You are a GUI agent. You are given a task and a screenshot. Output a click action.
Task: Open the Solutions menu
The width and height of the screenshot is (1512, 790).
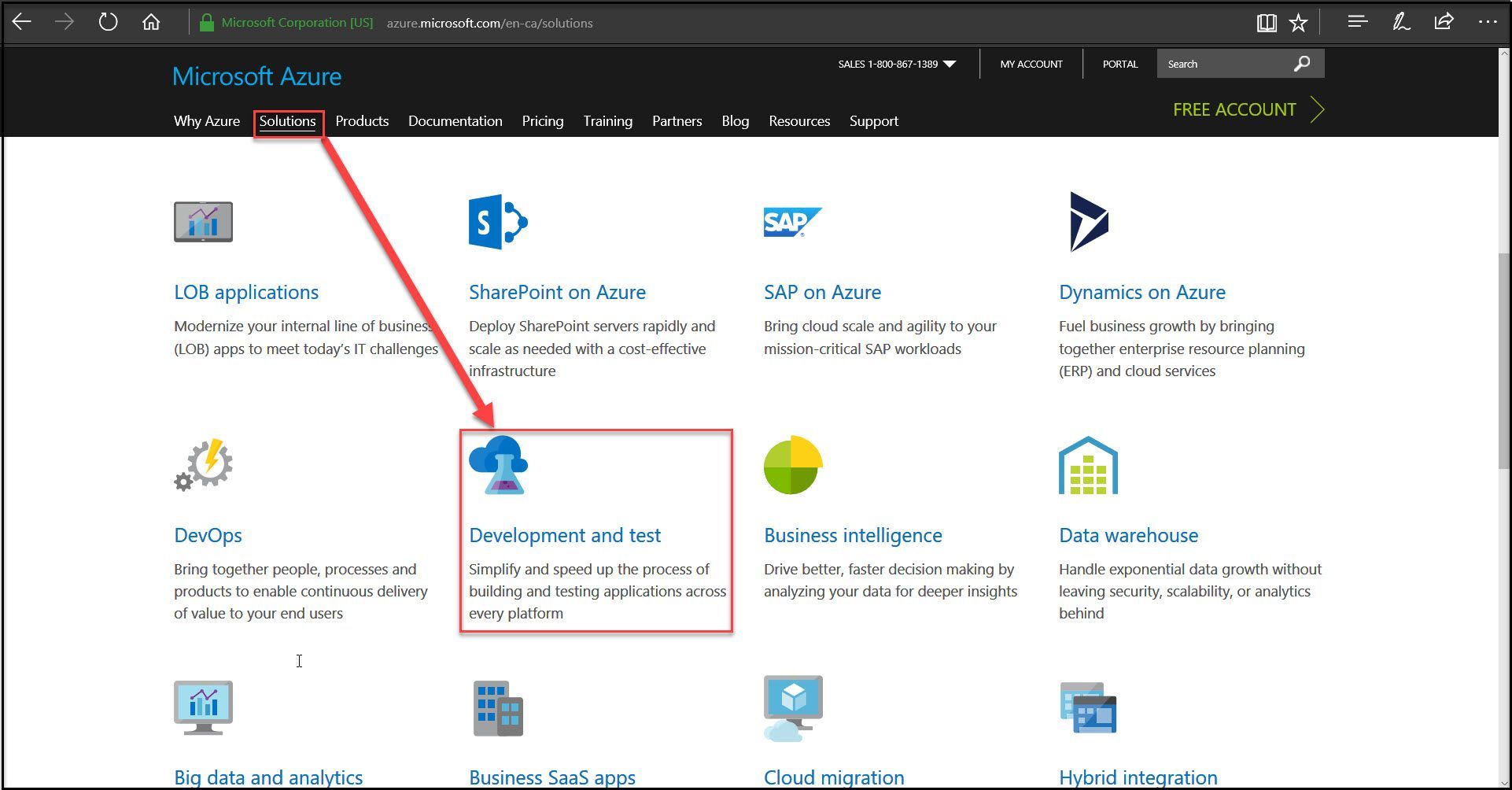click(x=287, y=121)
